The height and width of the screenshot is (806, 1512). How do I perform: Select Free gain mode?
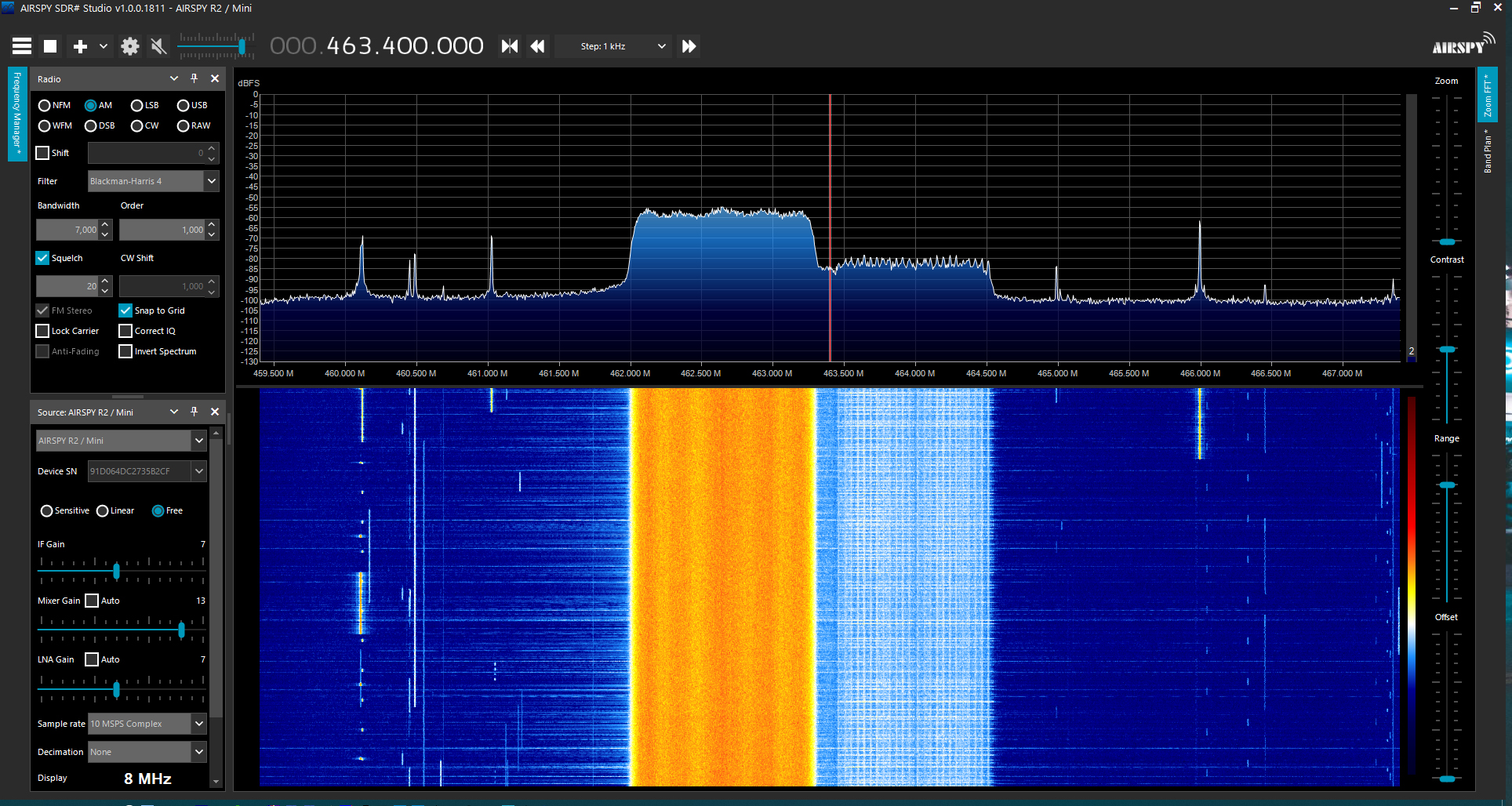tap(167, 511)
